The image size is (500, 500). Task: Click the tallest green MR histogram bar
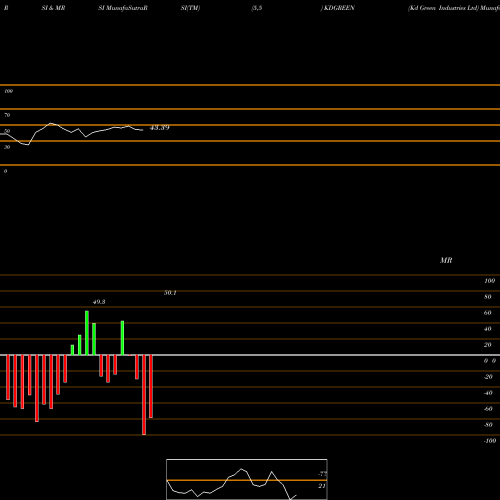(87, 333)
